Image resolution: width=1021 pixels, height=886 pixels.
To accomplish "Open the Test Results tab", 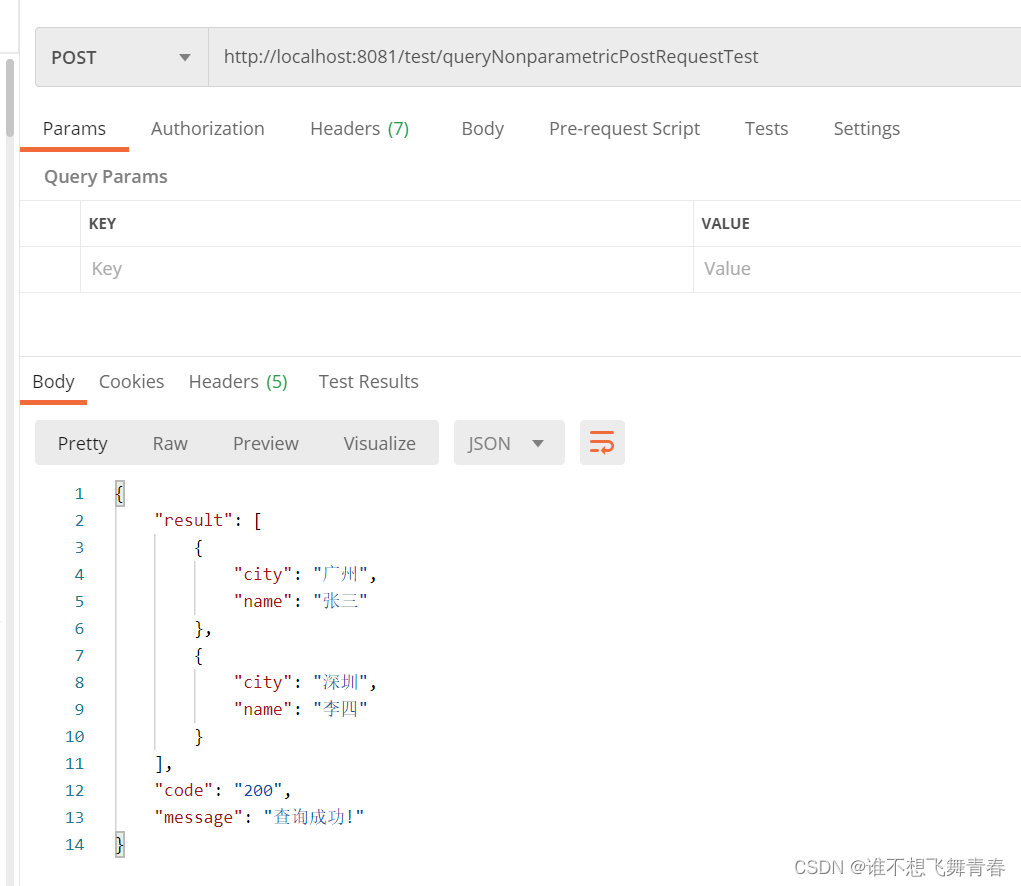I will pos(369,381).
